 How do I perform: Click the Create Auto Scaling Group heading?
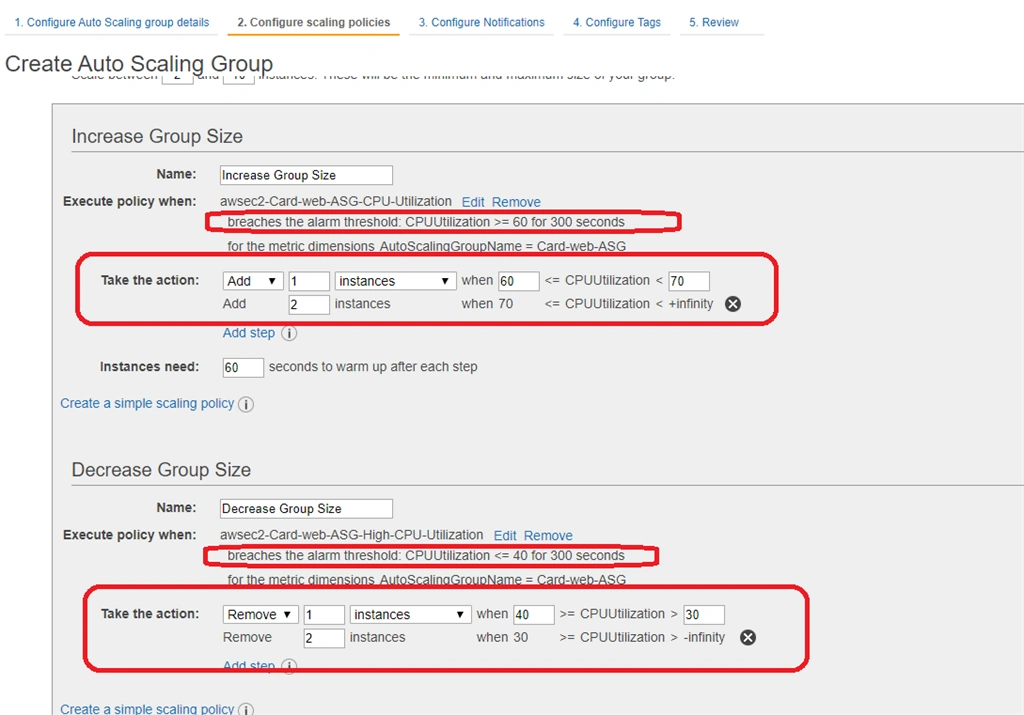pos(139,63)
